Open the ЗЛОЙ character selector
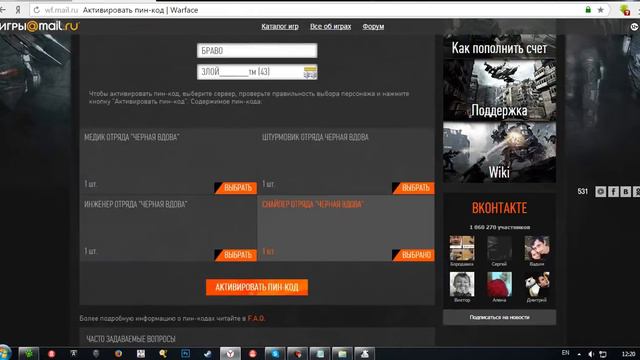Image resolution: width=640 pixels, height=360 pixels. pyautogui.click(x=257, y=72)
